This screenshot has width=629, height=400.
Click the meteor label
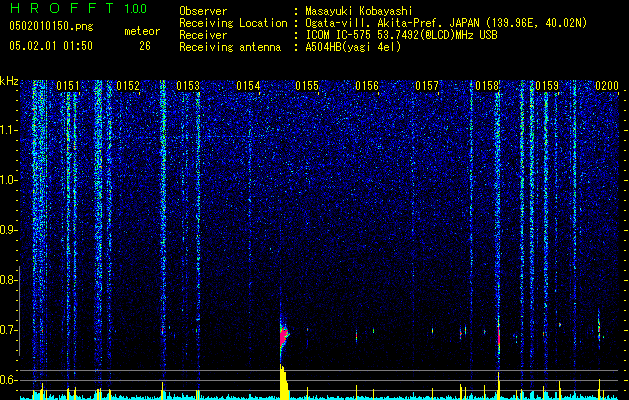coord(142,31)
